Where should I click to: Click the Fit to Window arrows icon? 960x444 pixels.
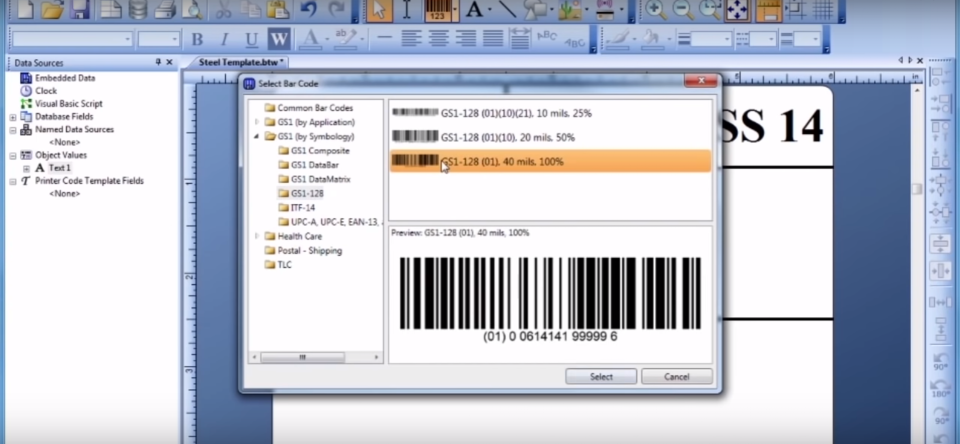point(738,9)
